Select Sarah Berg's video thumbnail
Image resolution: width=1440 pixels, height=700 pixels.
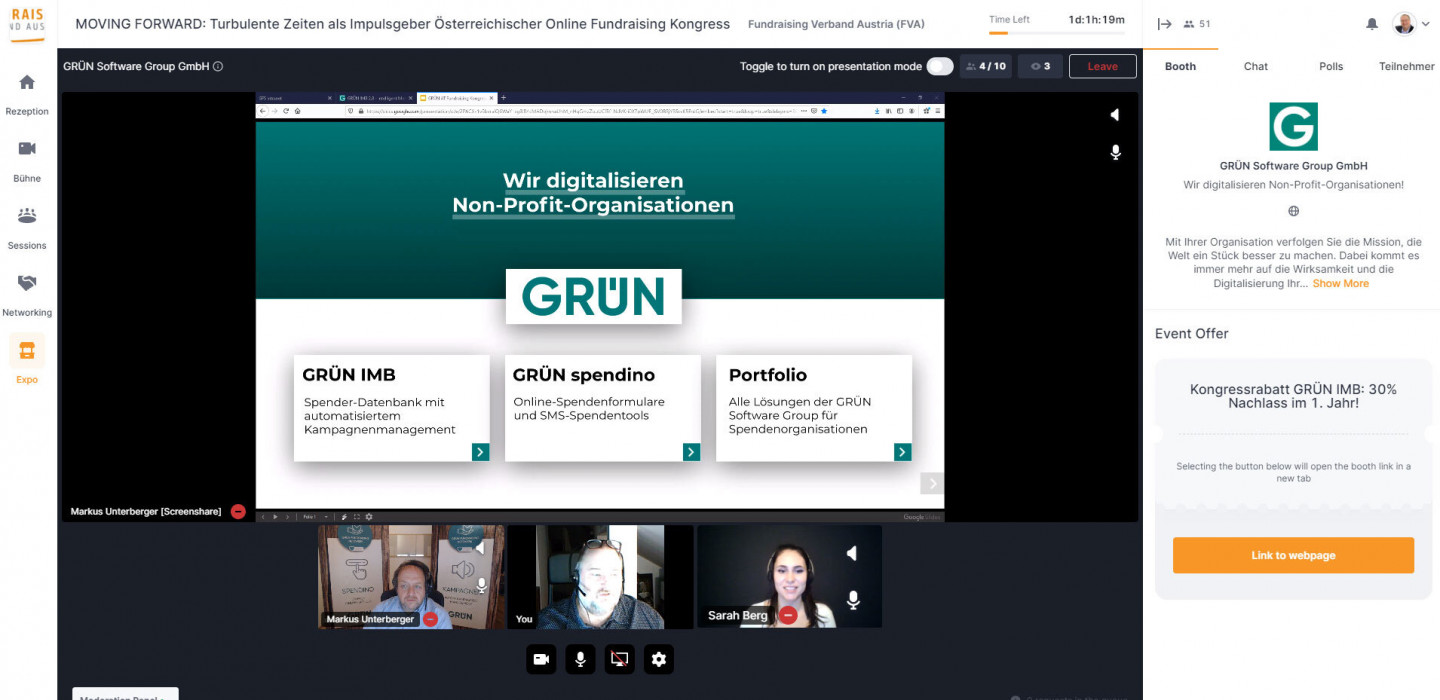coord(790,577)
